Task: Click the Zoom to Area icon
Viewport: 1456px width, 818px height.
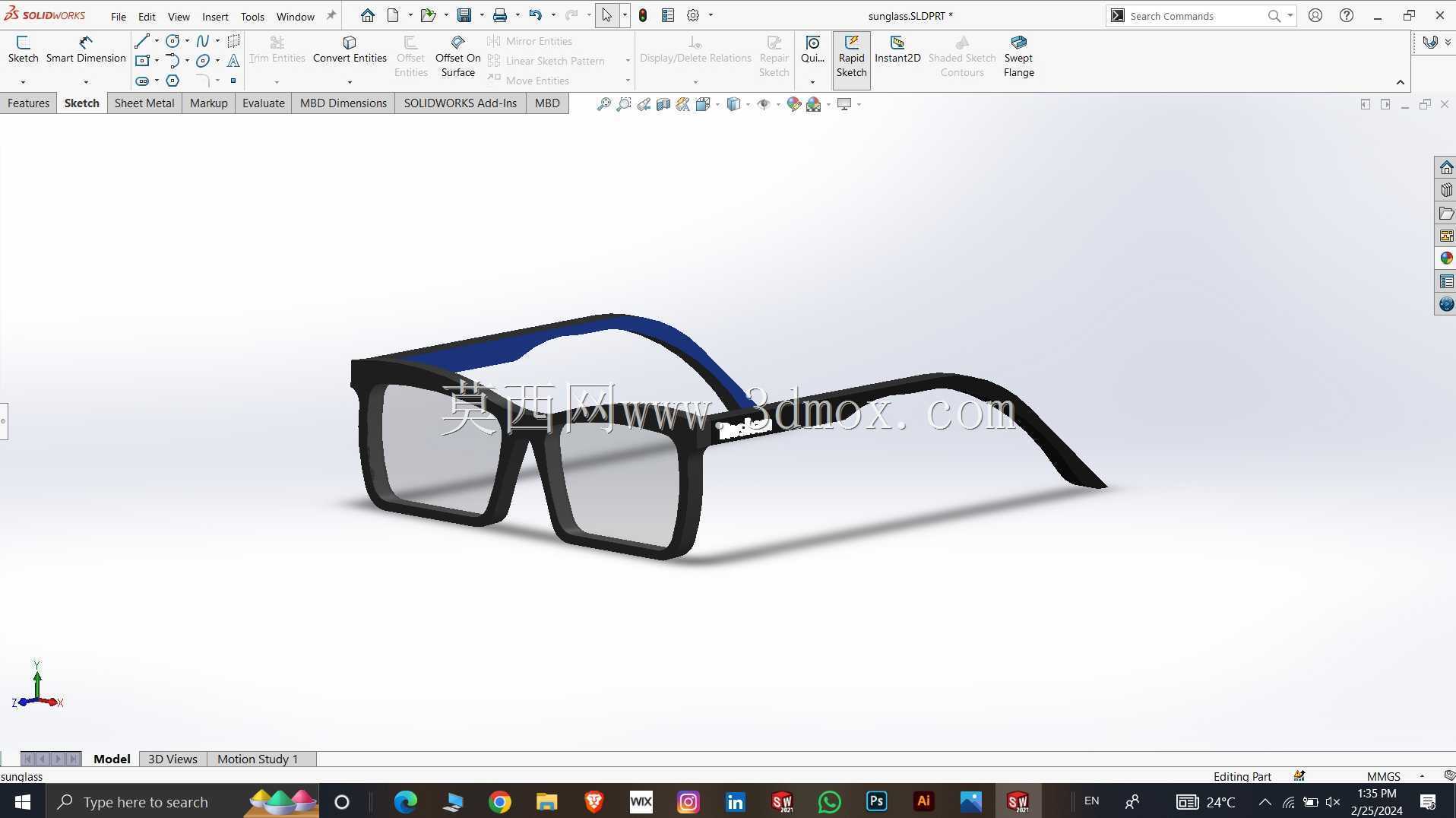Action: pos(624,104)
